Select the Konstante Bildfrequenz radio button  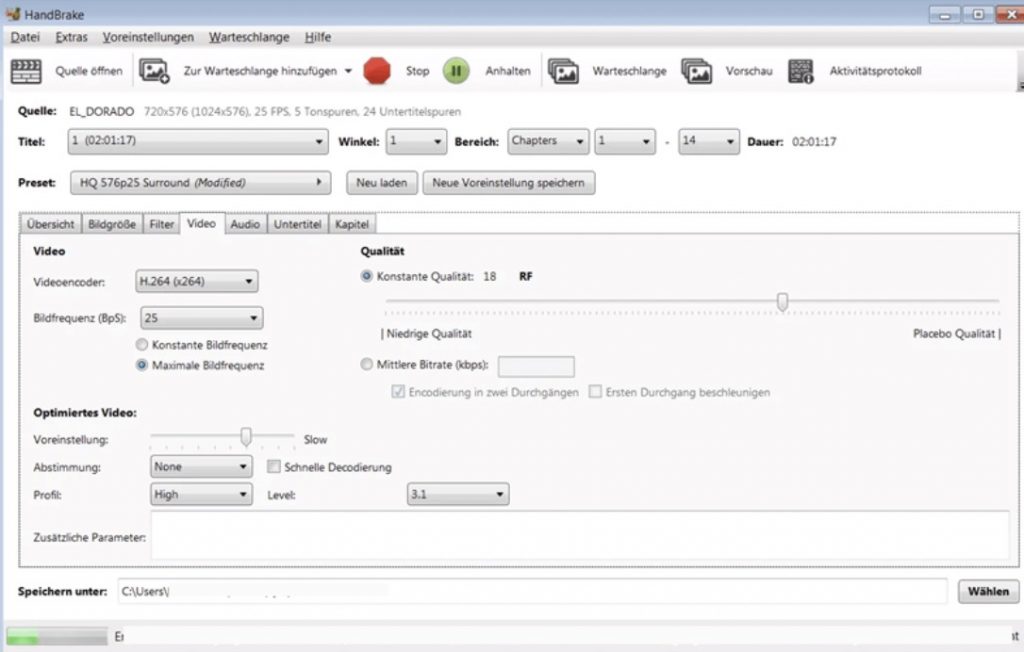142,345
